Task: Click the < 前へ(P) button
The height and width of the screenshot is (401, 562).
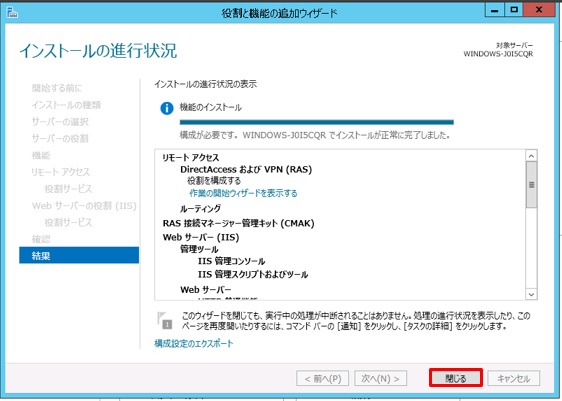Action: (x=323, y=378)
